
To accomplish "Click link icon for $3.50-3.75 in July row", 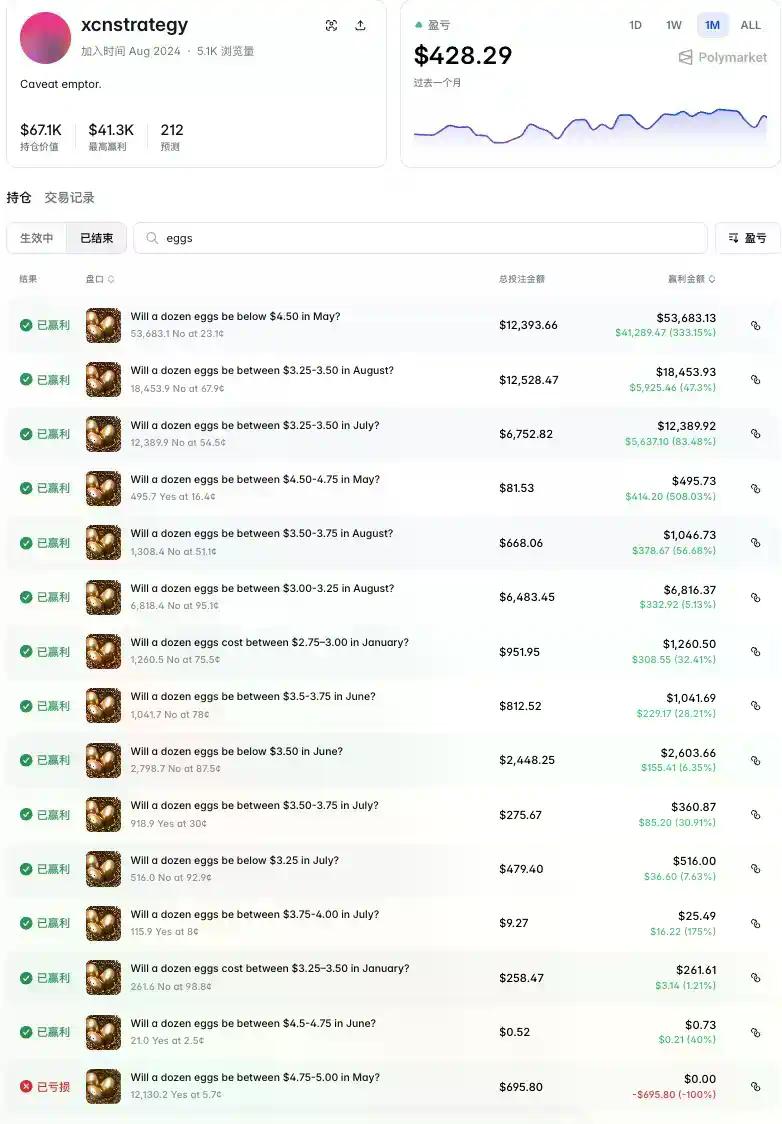I will pyautogui.click(x=755, y=814).
